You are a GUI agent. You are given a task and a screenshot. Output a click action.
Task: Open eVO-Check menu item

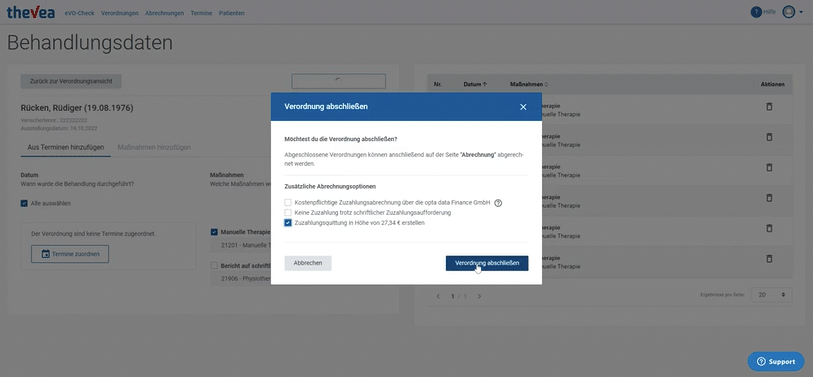tap(79, 13)
